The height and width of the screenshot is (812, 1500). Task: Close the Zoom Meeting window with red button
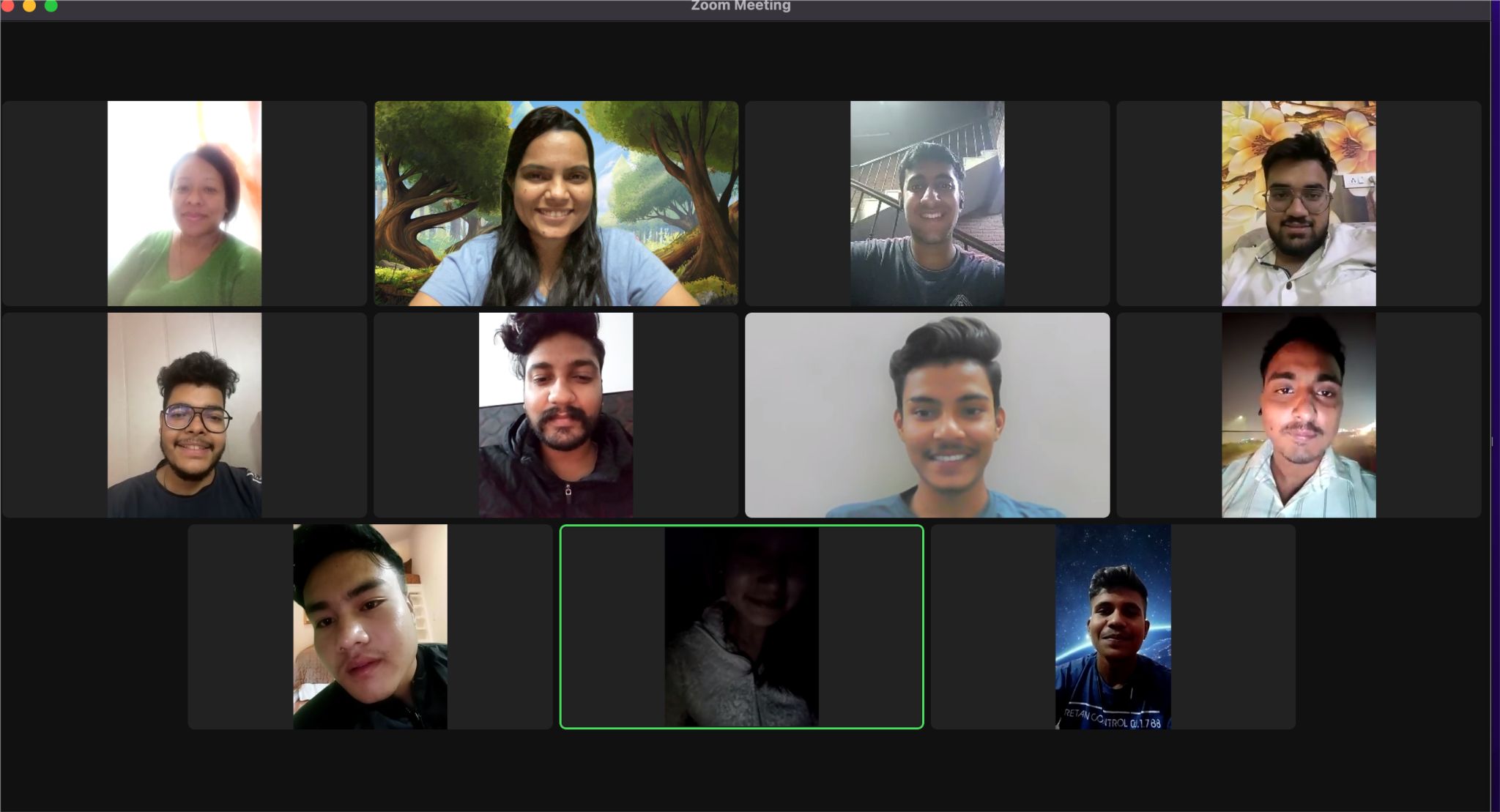point(7,5)
